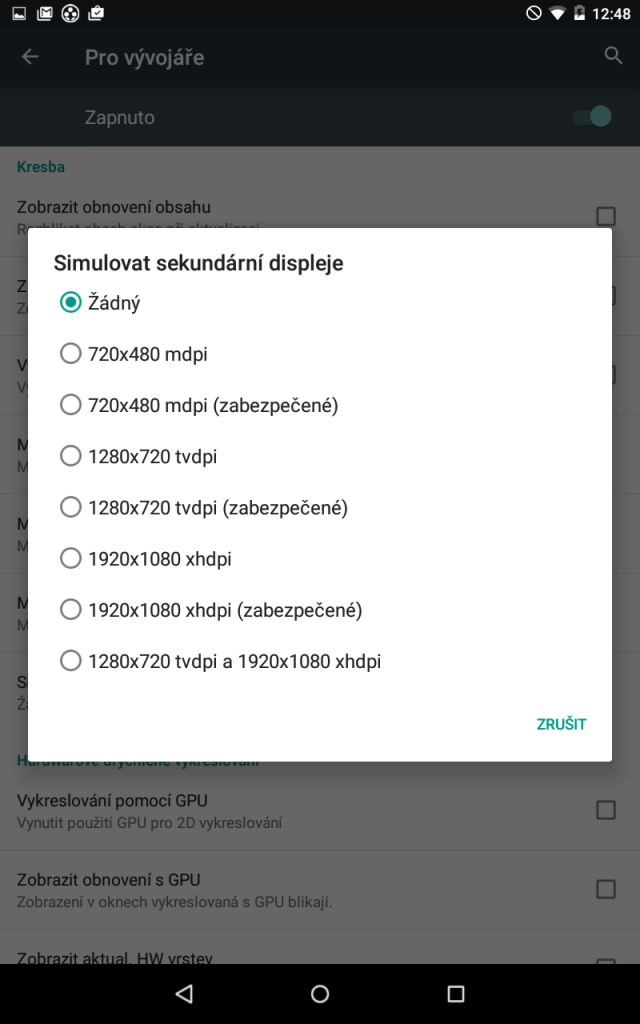Enable Zobrazit obnovení s GPU checkbox

(x=606, y=889)
